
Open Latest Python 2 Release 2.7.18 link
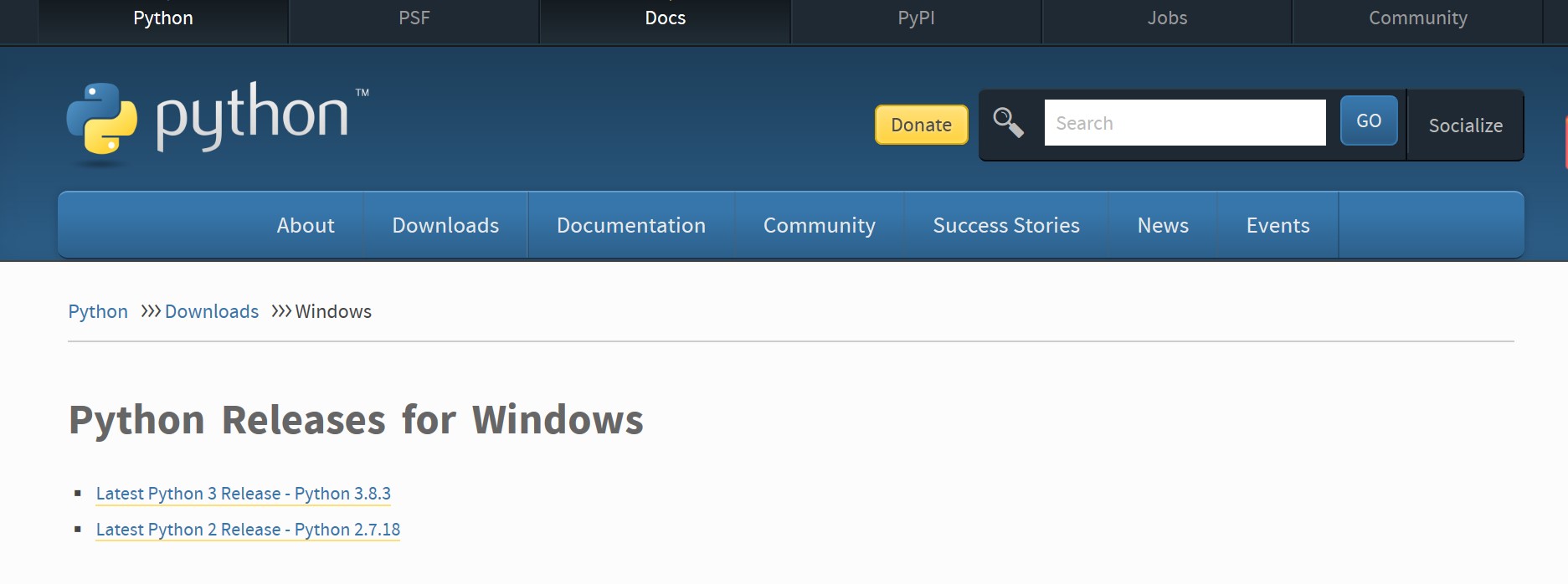click(x=248, y=530)
